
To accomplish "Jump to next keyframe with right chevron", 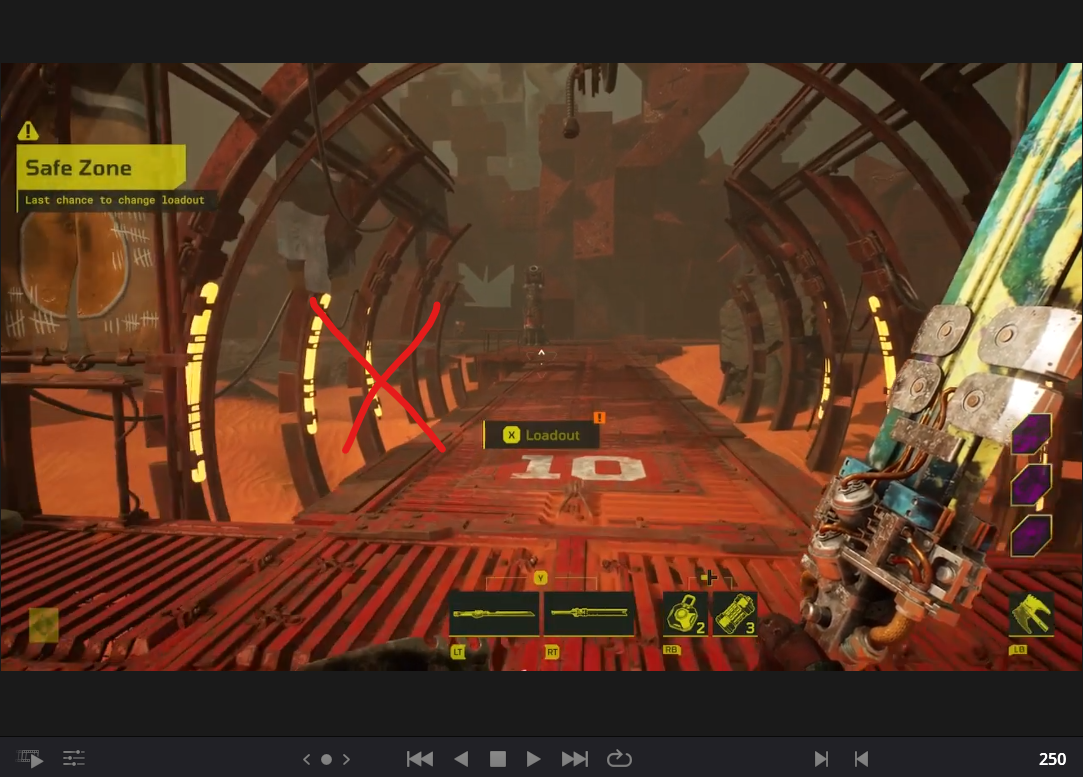I will (x=347, y=759).
